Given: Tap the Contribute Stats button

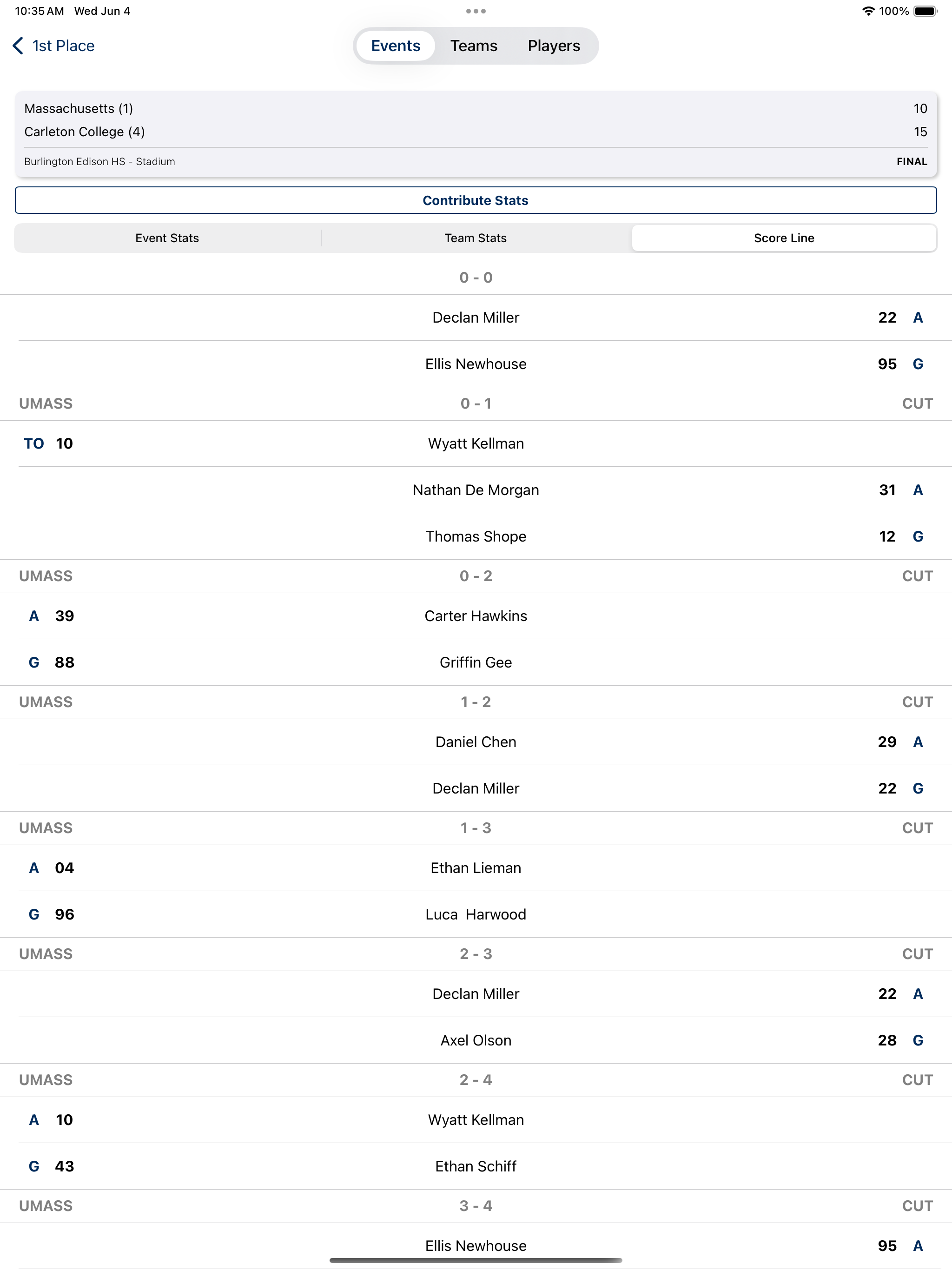Looking at the screenshot, I should (476, 200).
